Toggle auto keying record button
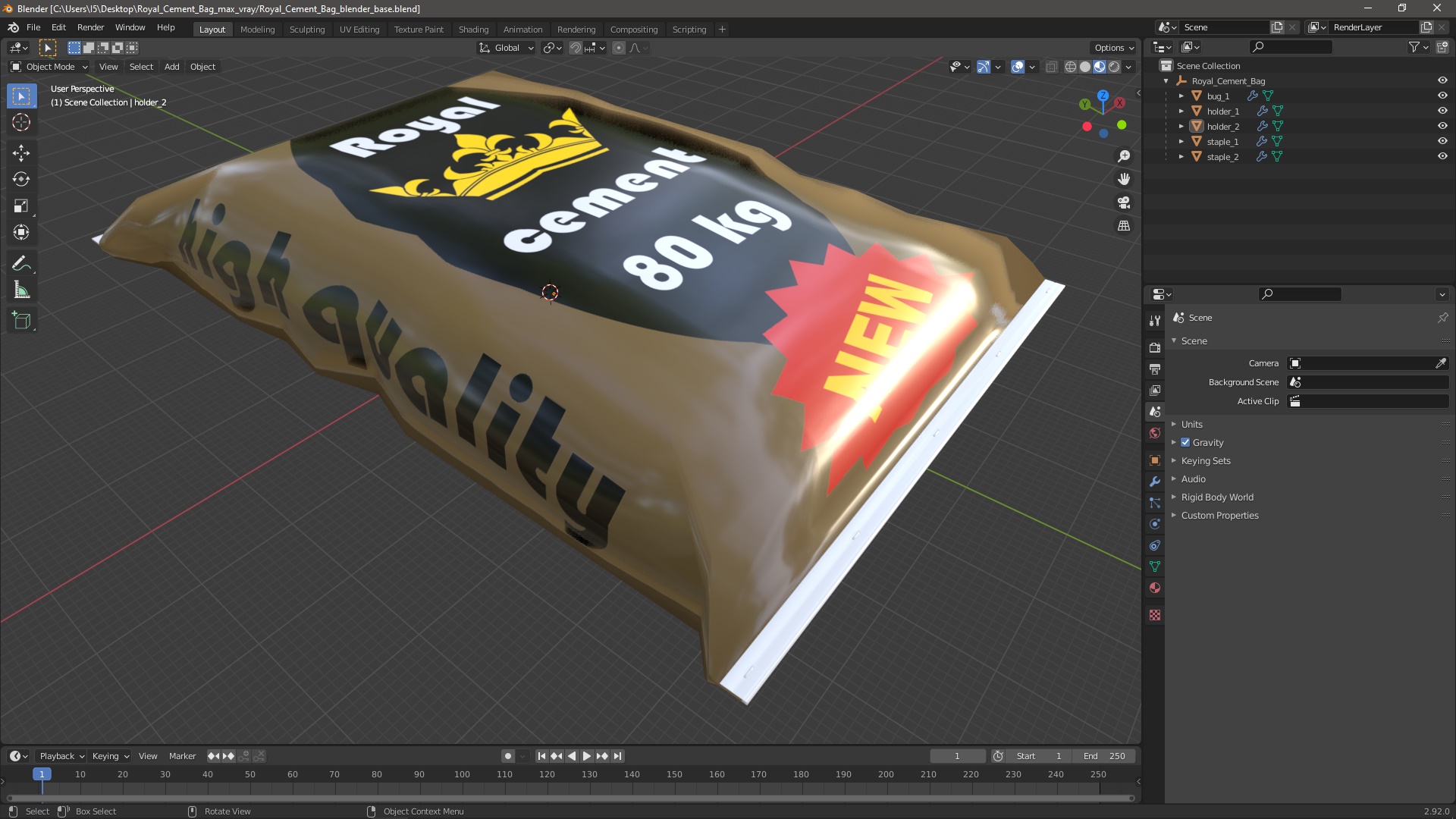Viewport: 1456px width, 819px height. click(508, 756)
